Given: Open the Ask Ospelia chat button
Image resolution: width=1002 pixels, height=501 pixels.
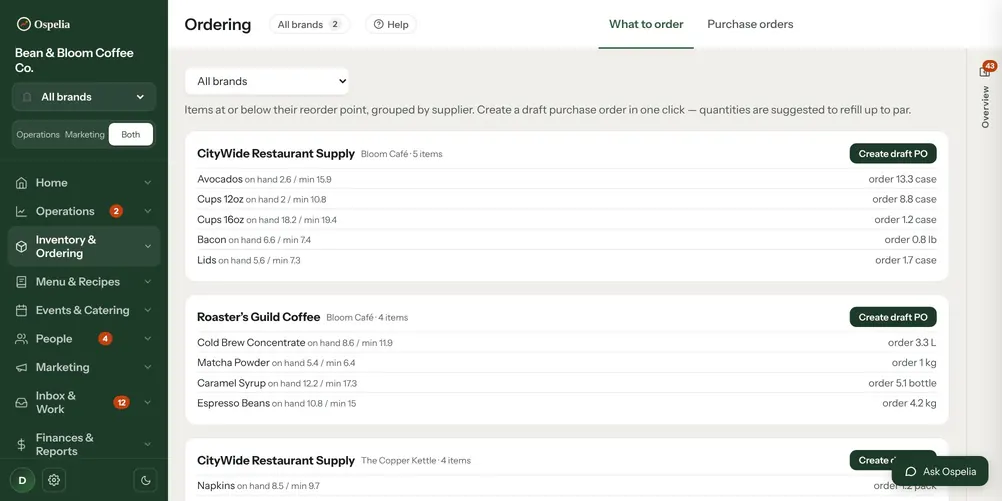Looking at the screenshot, I should coord(940,472).
